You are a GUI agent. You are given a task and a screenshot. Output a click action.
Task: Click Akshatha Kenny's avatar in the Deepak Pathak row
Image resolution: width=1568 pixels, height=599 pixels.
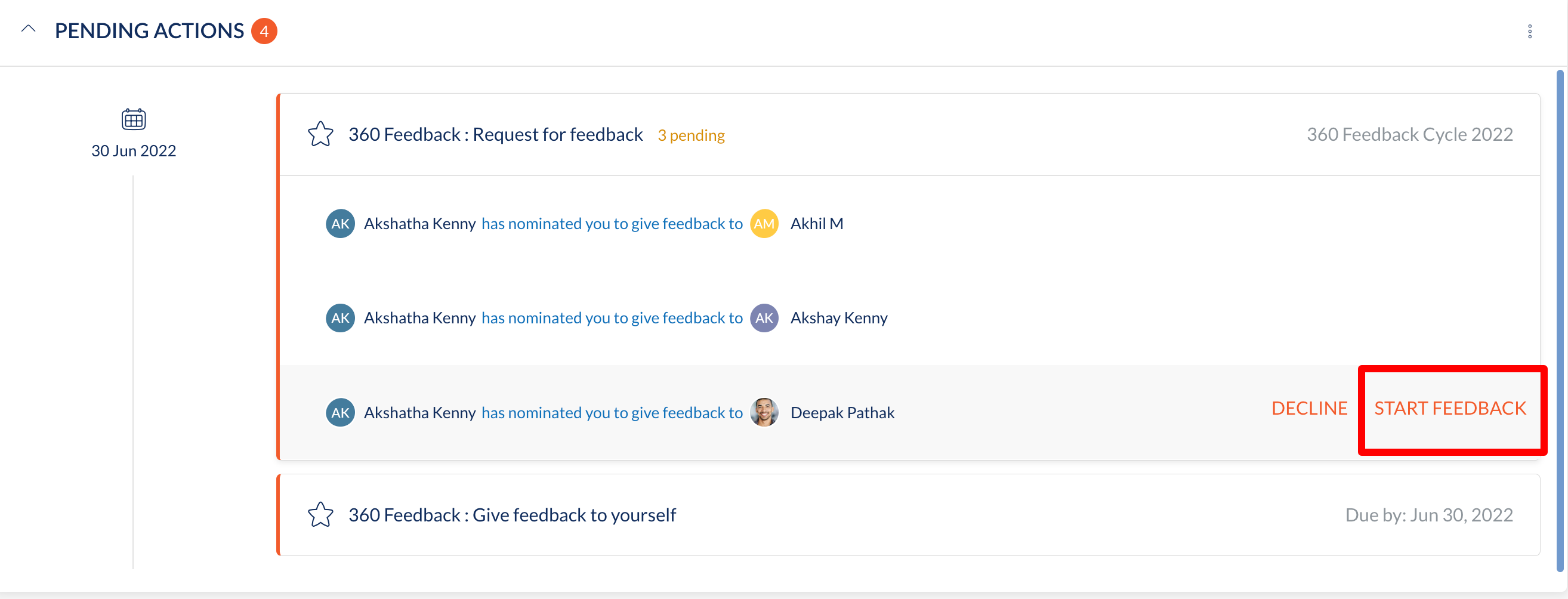pos(340,412)
